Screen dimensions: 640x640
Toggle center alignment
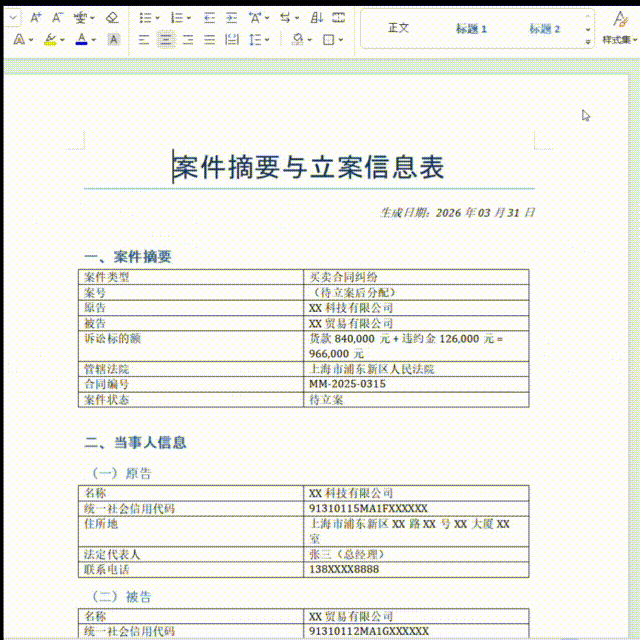coord(166,40)
